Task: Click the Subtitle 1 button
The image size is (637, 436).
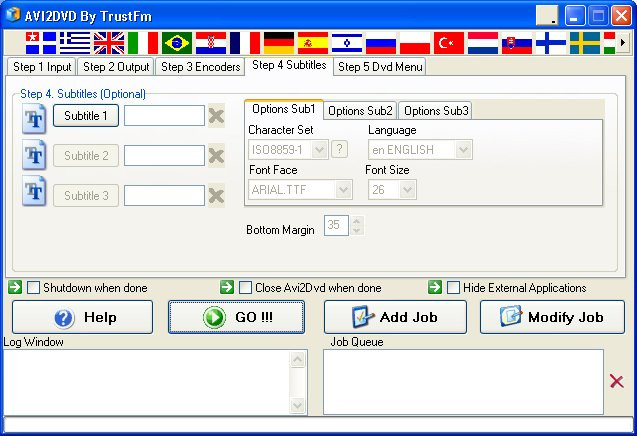Action: (x=86, y=116)
